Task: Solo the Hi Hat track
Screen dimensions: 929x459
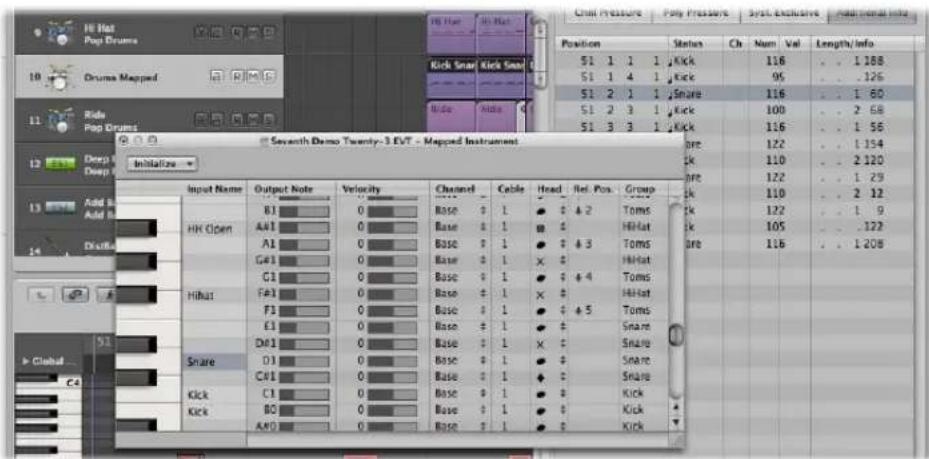Action: [268, 33]
